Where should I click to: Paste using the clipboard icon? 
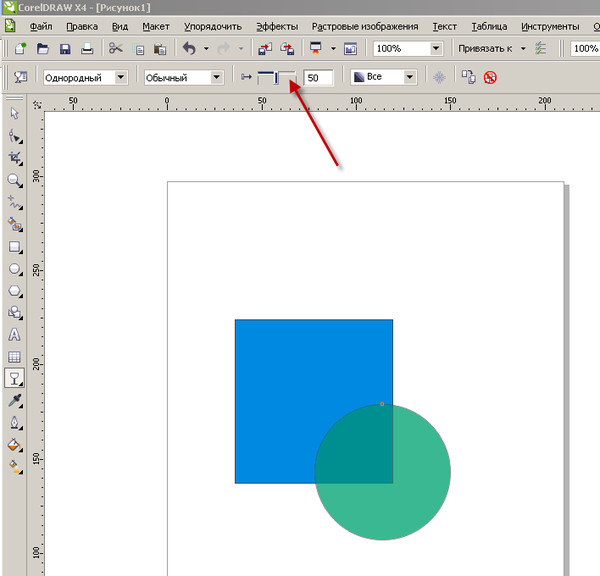[x=160, y=49]
